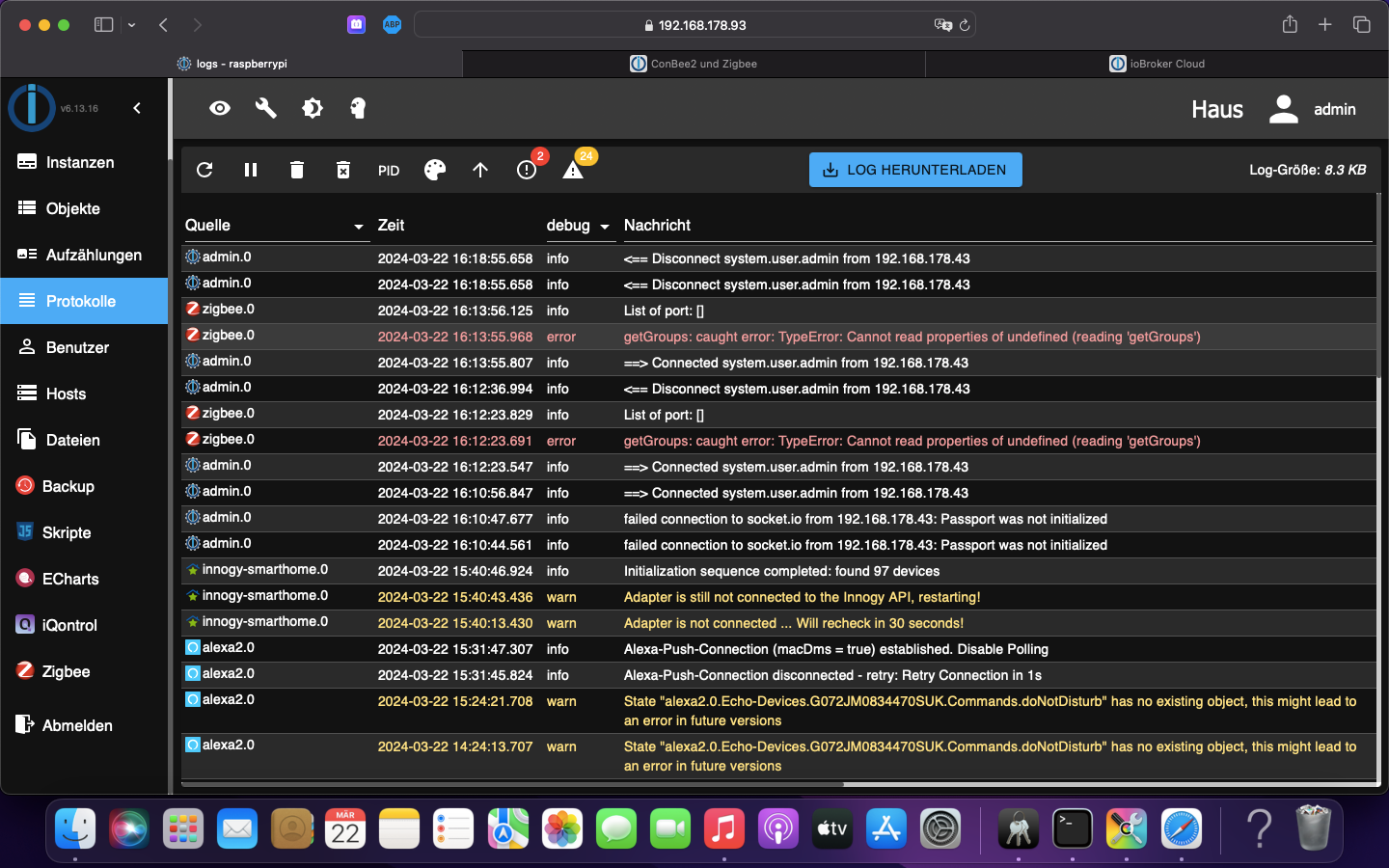Show the warnings triangle icon with badge 24

click(573, 170)
